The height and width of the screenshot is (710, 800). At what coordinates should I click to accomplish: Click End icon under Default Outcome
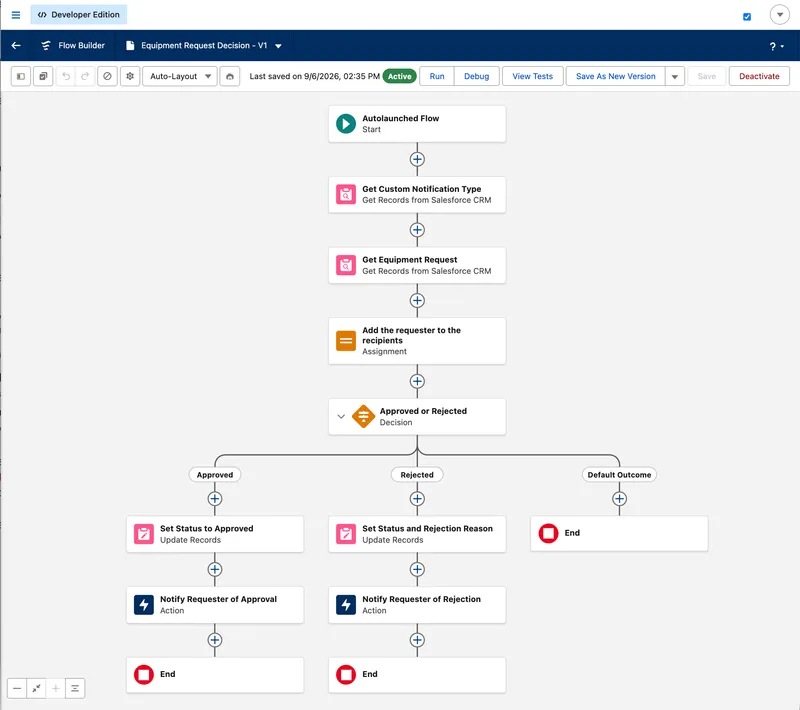pos(548,533)
